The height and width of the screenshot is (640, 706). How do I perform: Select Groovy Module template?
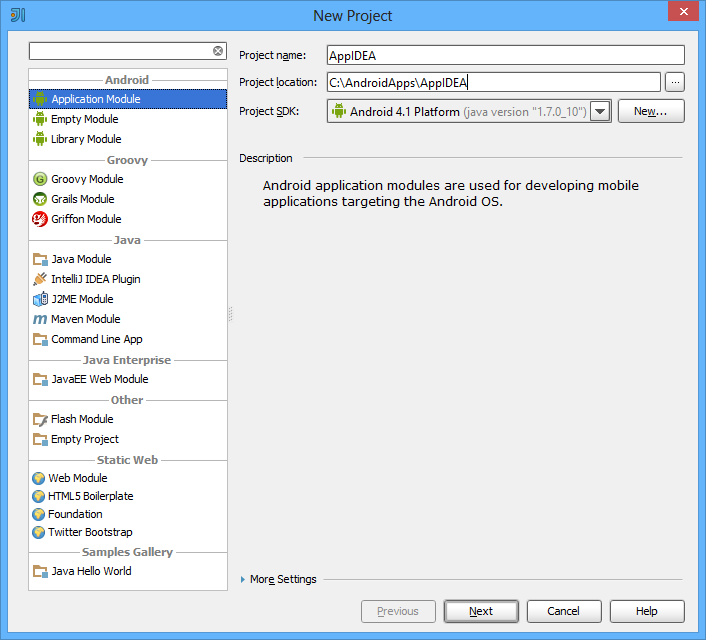[128, 179]
